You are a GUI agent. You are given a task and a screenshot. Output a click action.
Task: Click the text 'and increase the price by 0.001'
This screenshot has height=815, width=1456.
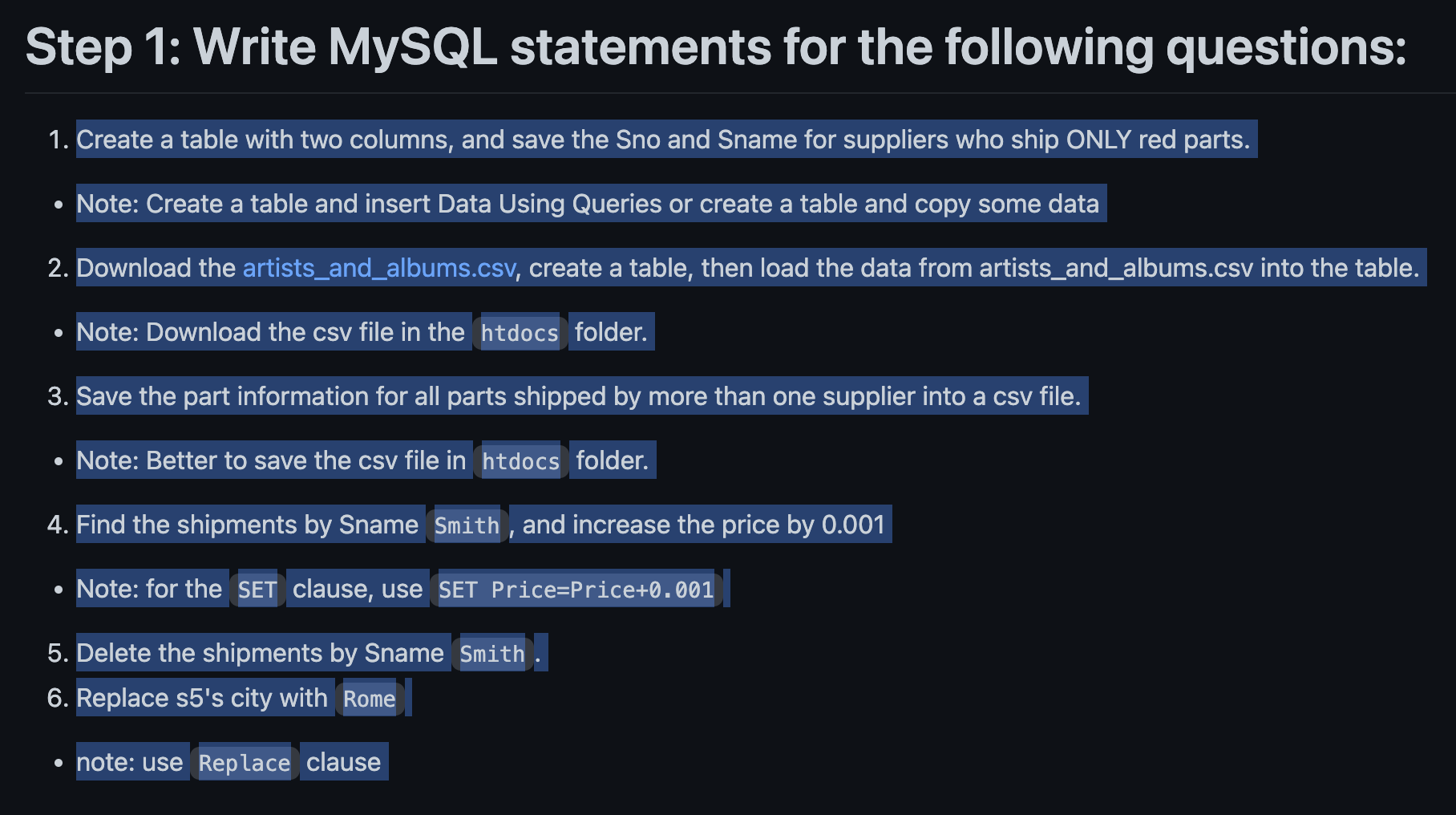coord(704,525)
